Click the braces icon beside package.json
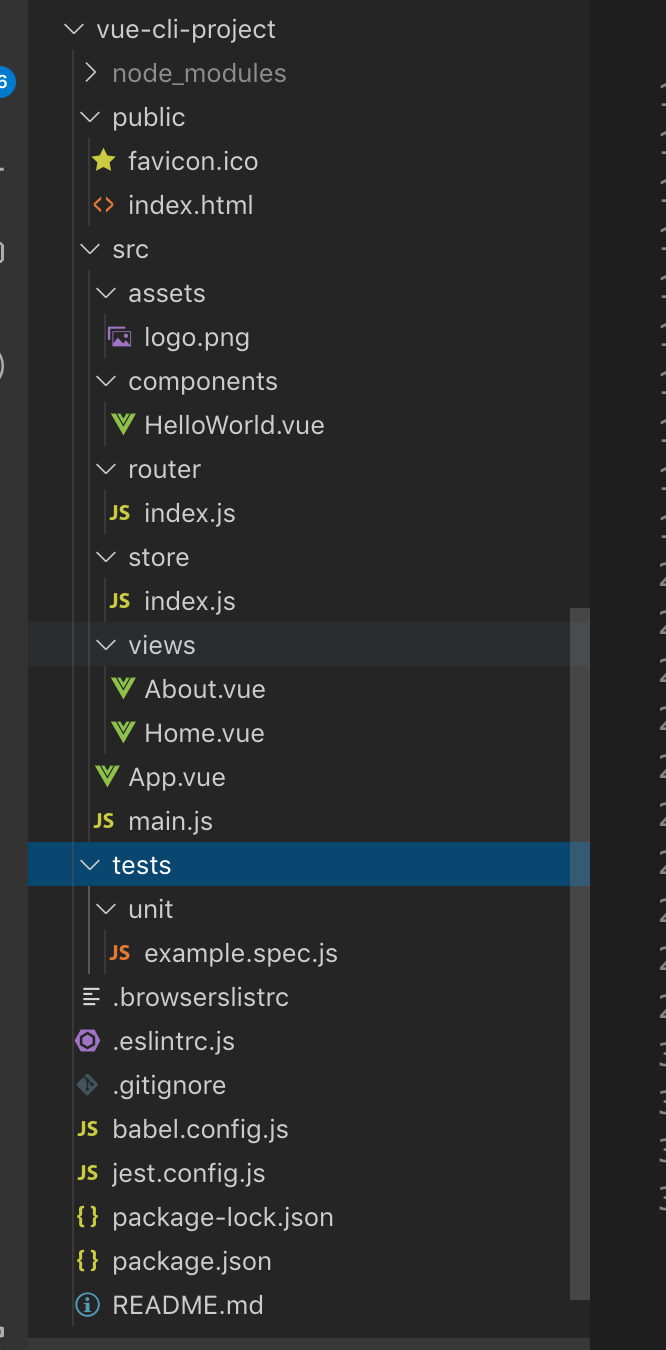The image size is (666, 1350). 88,1261
